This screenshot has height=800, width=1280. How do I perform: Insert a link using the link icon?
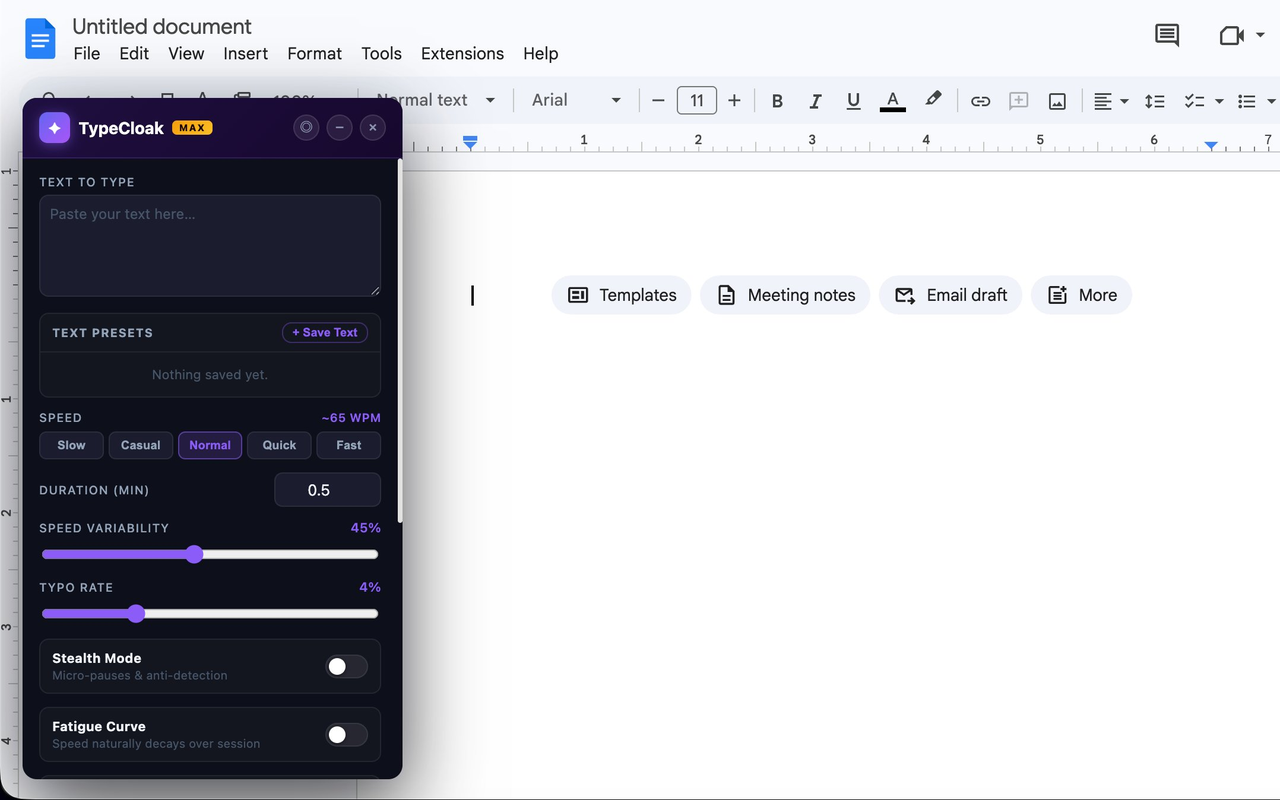pos(980,100)
